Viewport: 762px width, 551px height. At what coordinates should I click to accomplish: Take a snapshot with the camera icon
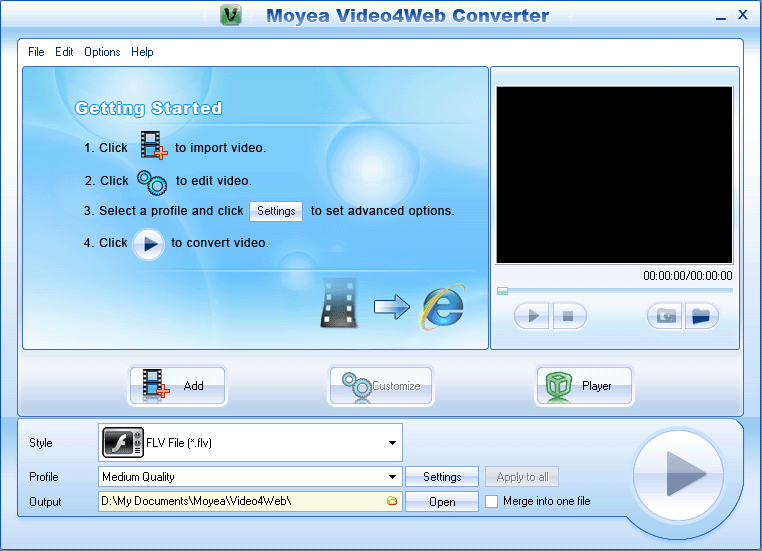665,316
